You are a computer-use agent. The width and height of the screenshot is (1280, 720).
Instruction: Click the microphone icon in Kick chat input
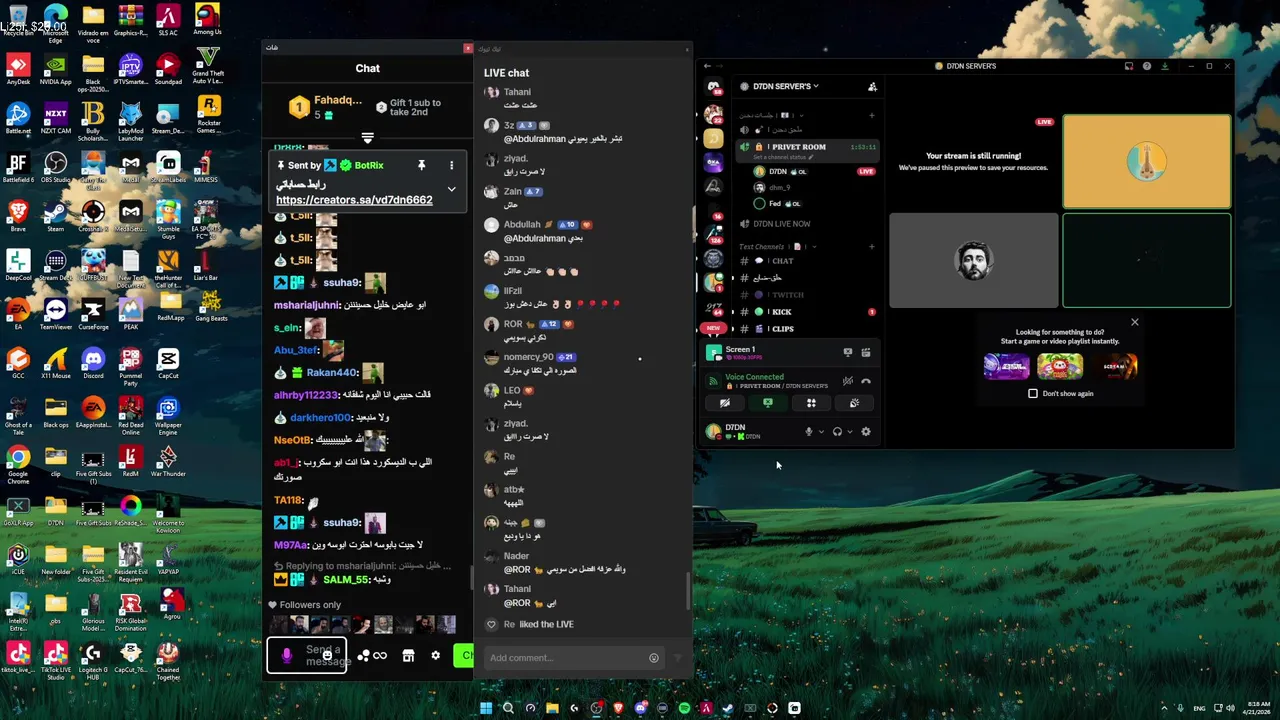pyautogui.click(x=287, y=656)
